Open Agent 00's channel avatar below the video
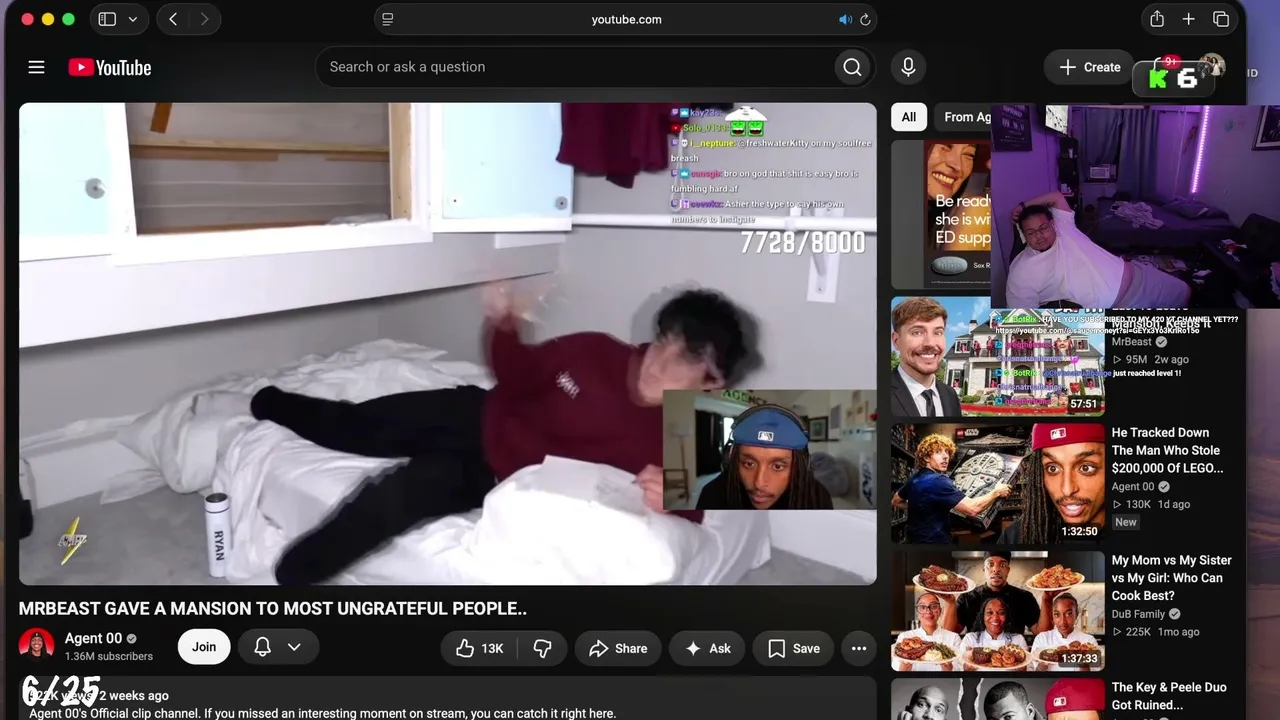This screenshot has height=720, width=1280. pos(37,646)
